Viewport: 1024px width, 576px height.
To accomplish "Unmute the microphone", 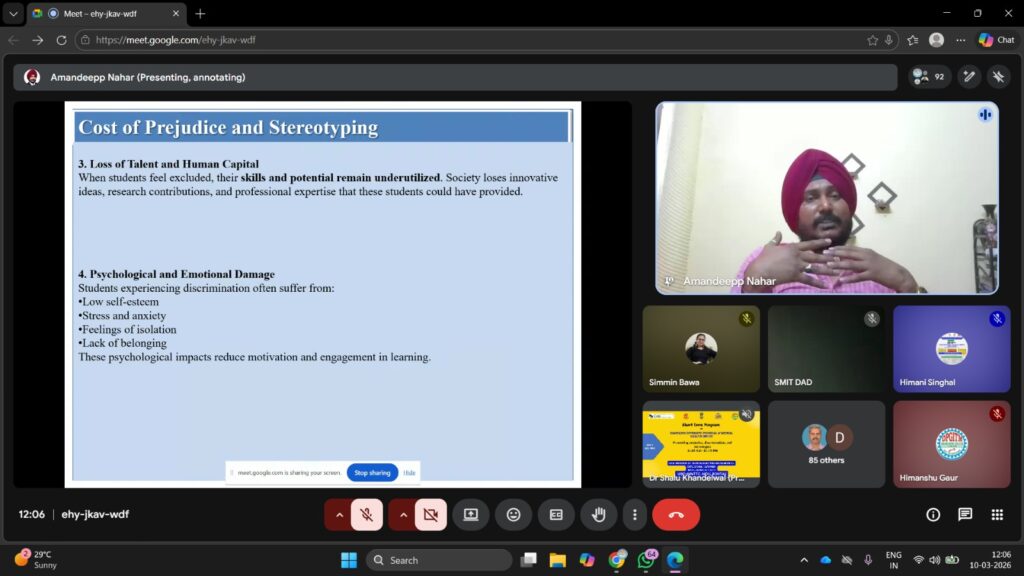I will (367, 514).
